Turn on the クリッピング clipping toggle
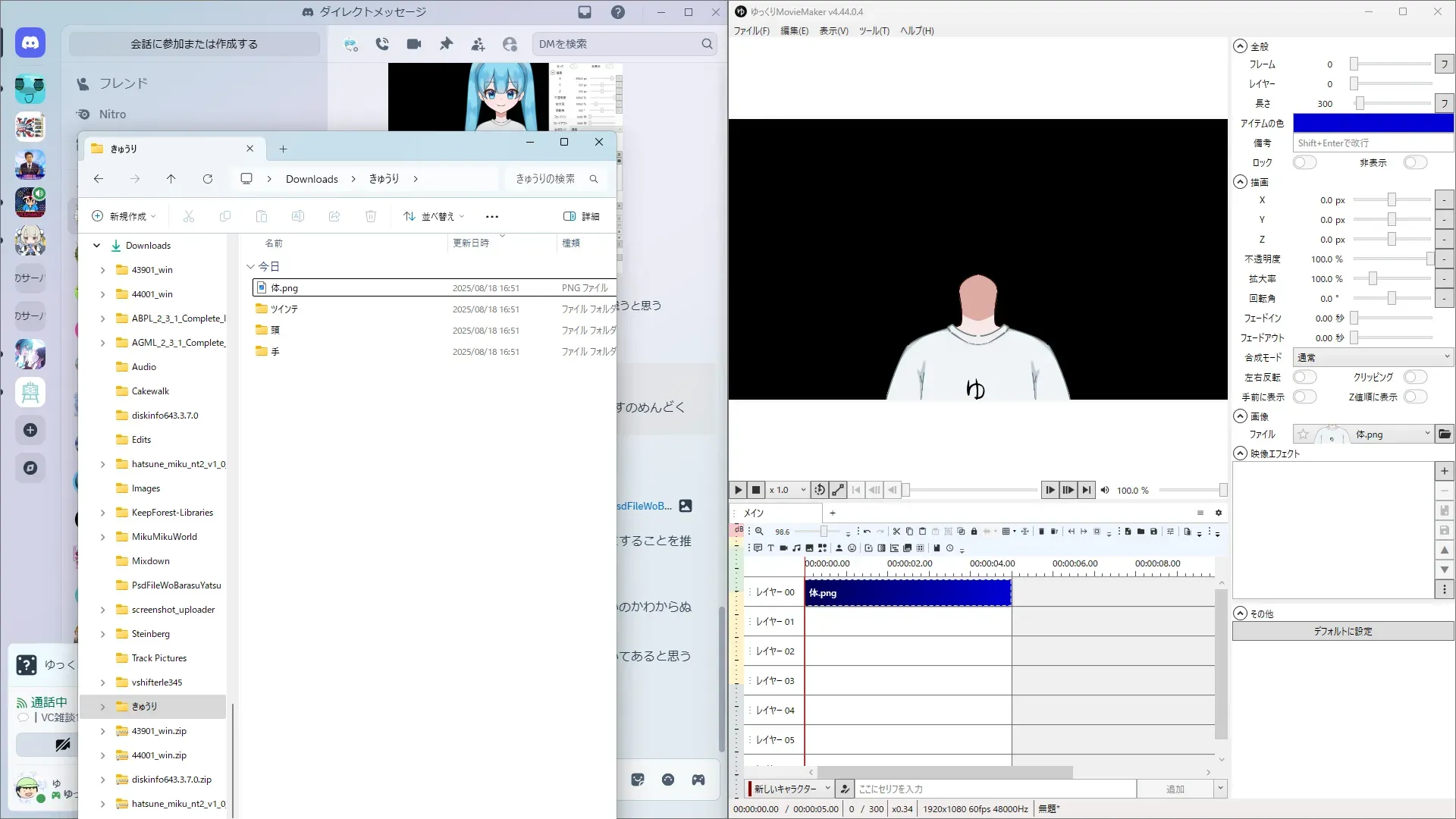The image size is (1456, 819). click(1415, 377)
